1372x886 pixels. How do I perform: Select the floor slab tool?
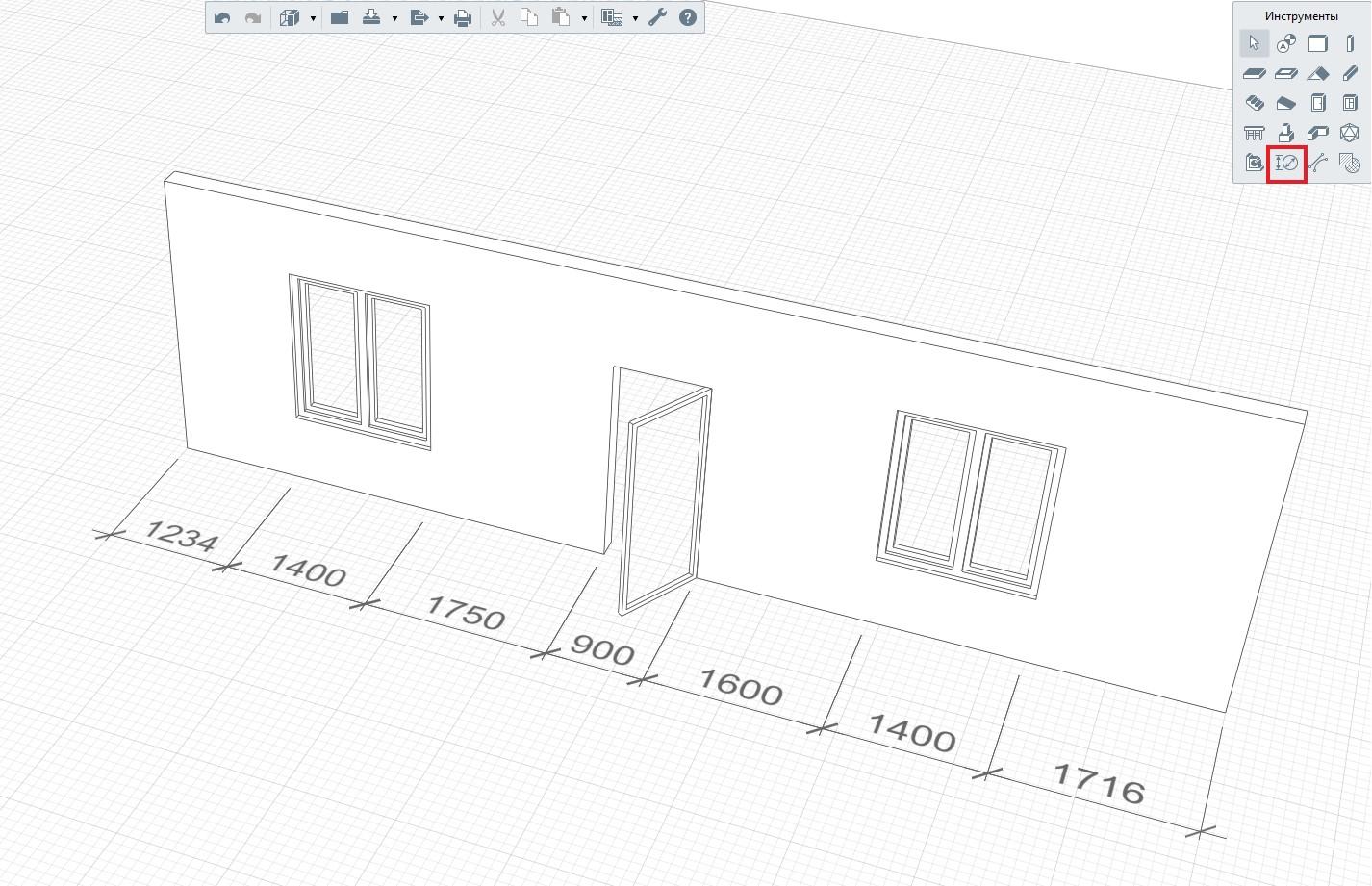coord(1254,73)
